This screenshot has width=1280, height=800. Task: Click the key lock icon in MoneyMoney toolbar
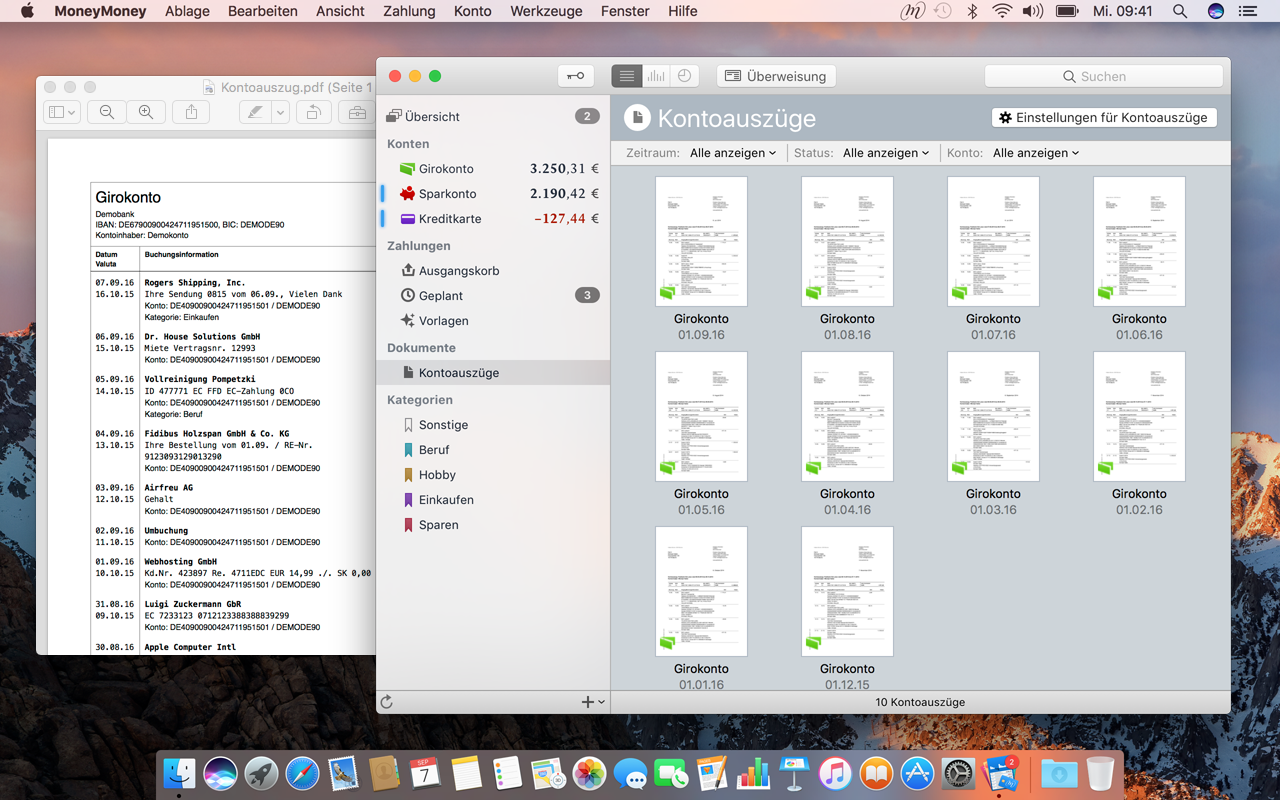576,76
